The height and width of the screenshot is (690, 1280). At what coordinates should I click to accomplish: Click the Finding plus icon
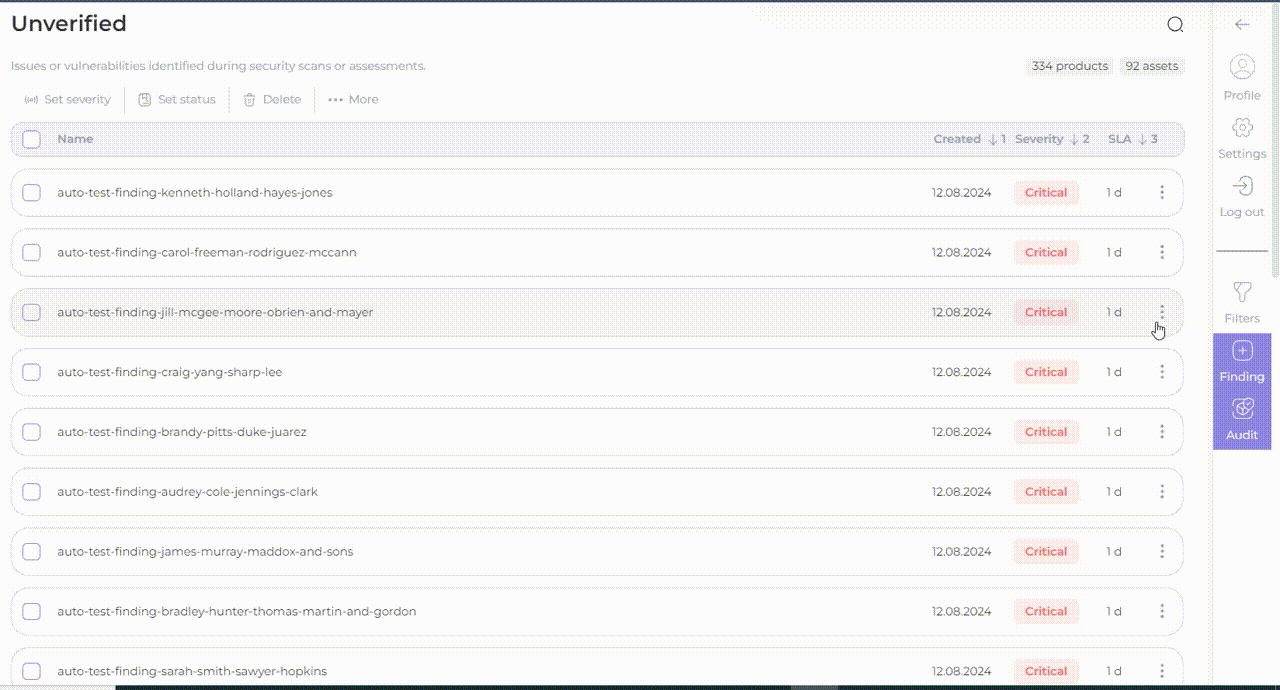click(x=1242, y=352)
